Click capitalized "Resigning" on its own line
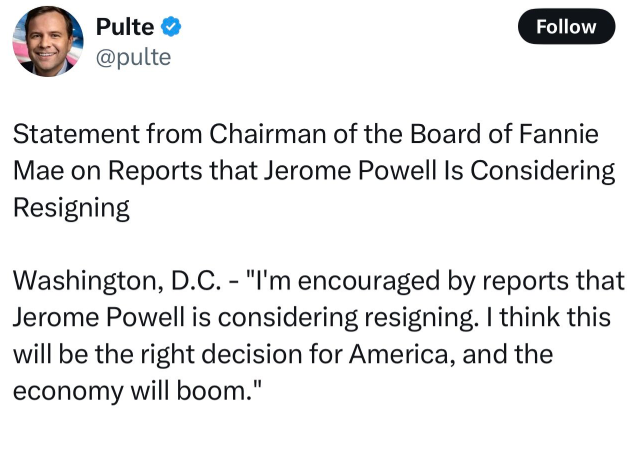The width and height of the screenshot is (636, 455). (x=71, y=208)
